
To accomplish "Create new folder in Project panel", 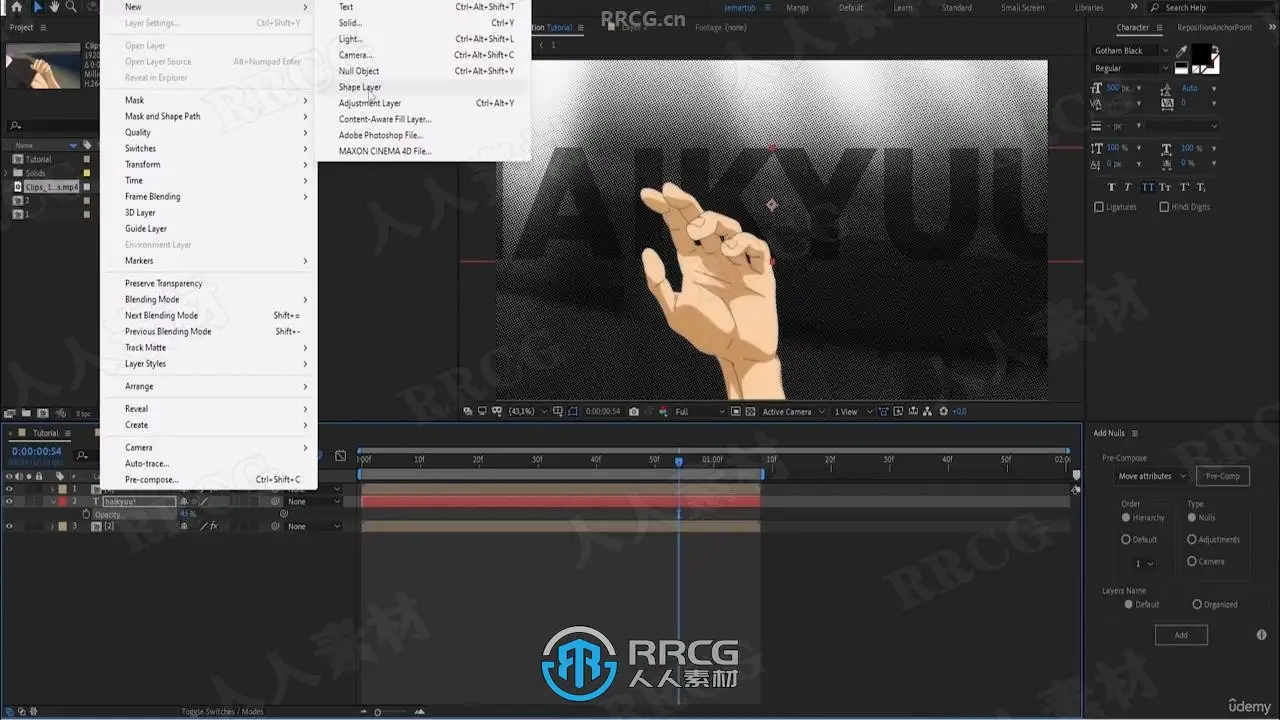I will (x=27, y=413).
